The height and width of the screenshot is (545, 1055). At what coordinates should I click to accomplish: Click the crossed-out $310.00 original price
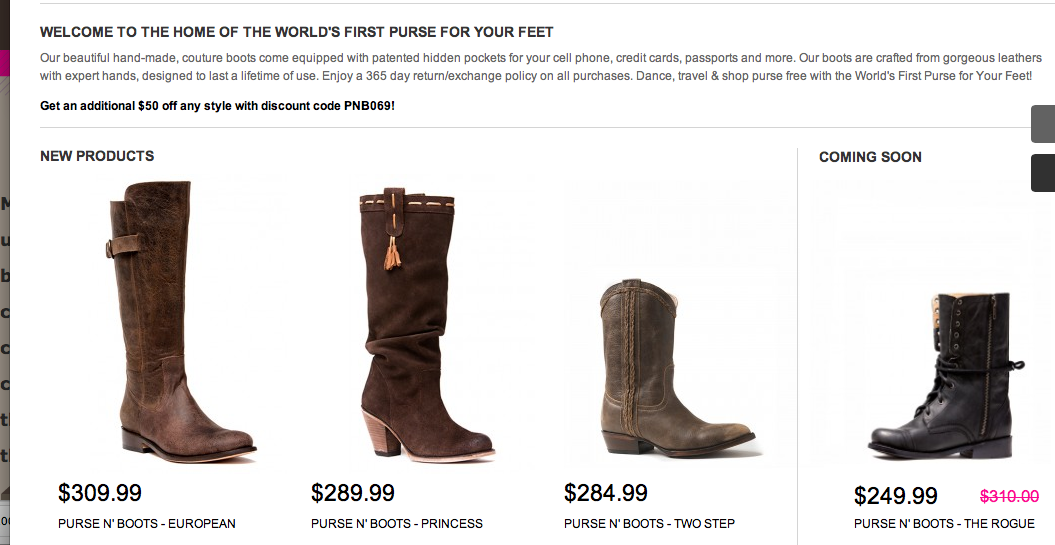coord(1009,496)
